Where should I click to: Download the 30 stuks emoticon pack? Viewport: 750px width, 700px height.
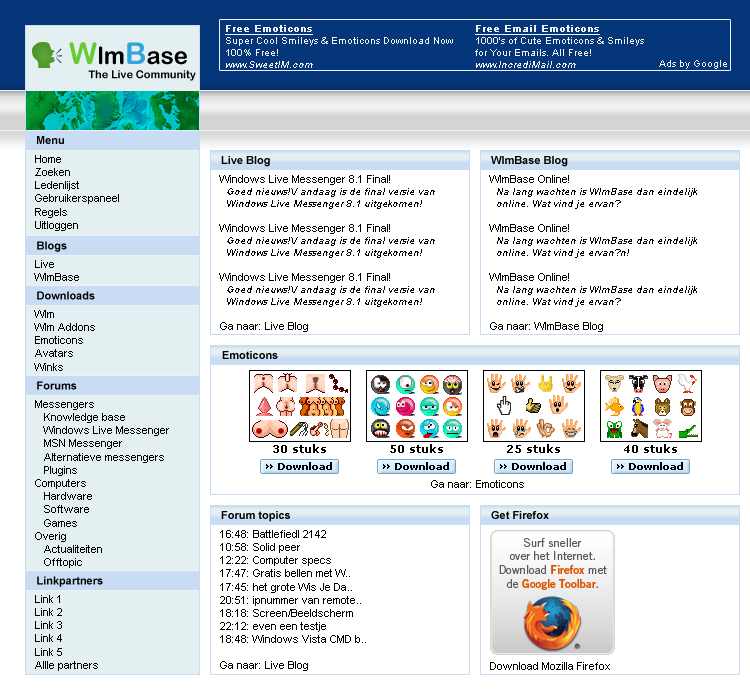[x=299, y=467]
